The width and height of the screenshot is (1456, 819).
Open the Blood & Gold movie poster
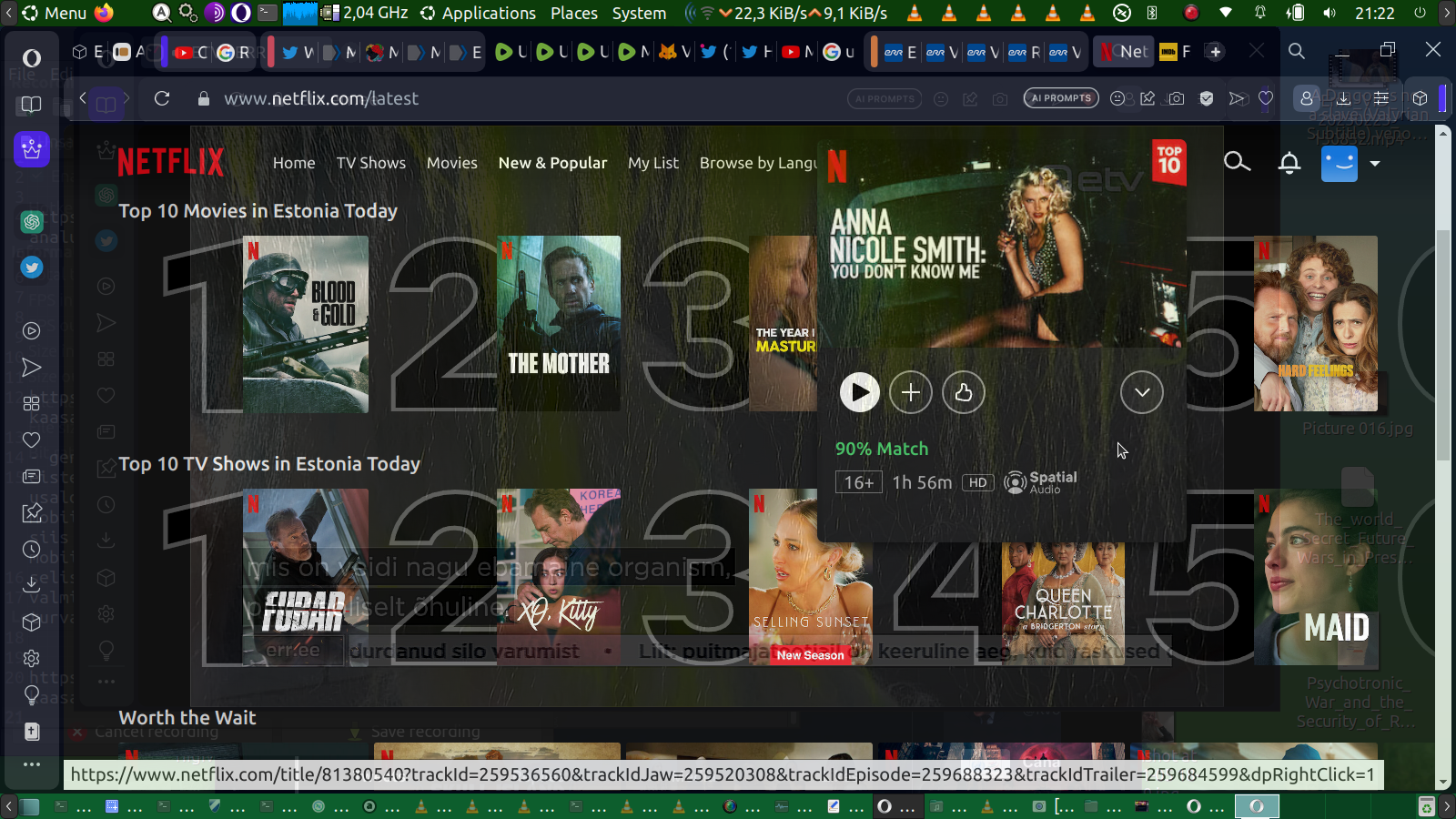pos(306,324)
